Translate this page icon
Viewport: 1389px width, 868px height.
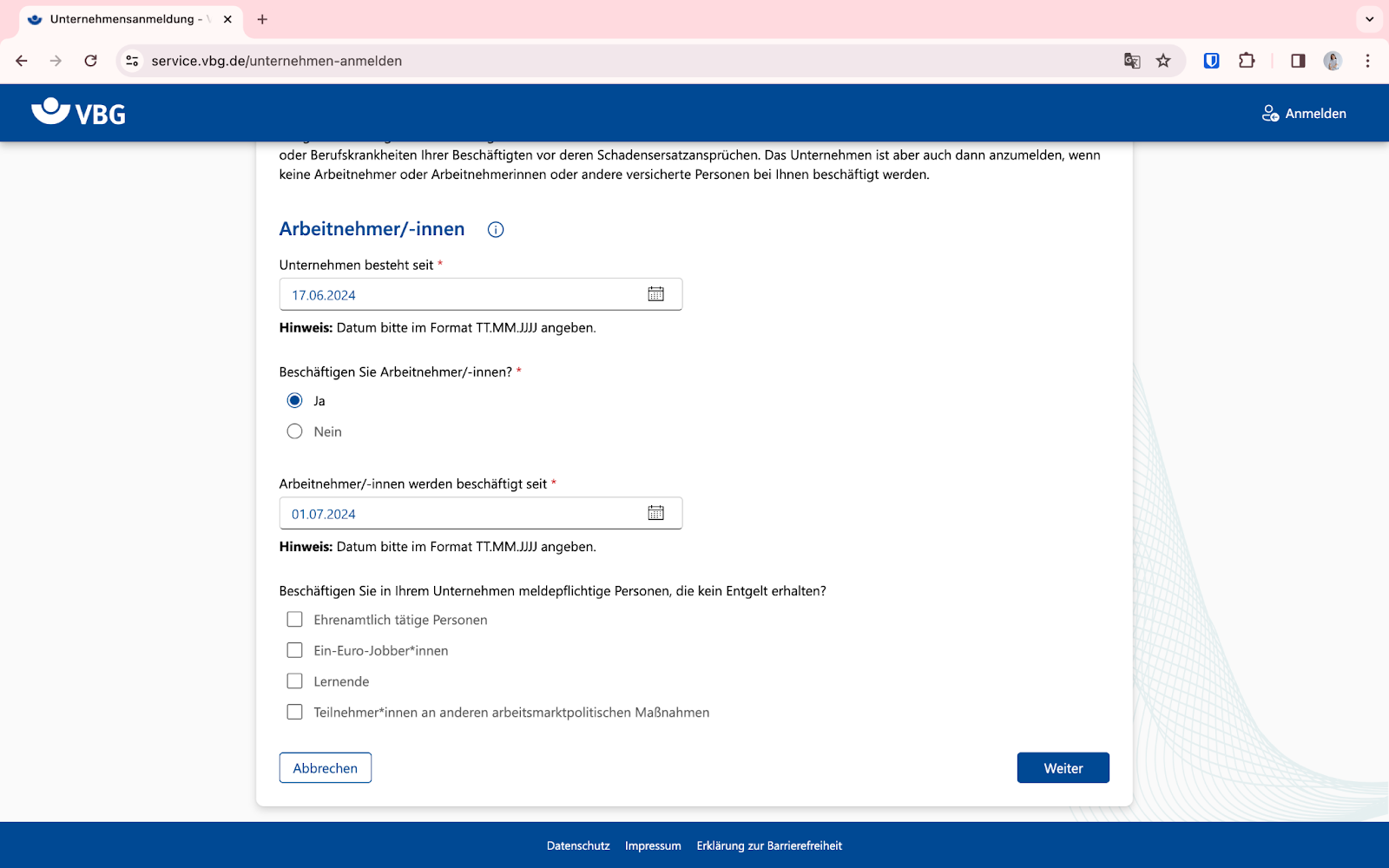click(1132, 61)
